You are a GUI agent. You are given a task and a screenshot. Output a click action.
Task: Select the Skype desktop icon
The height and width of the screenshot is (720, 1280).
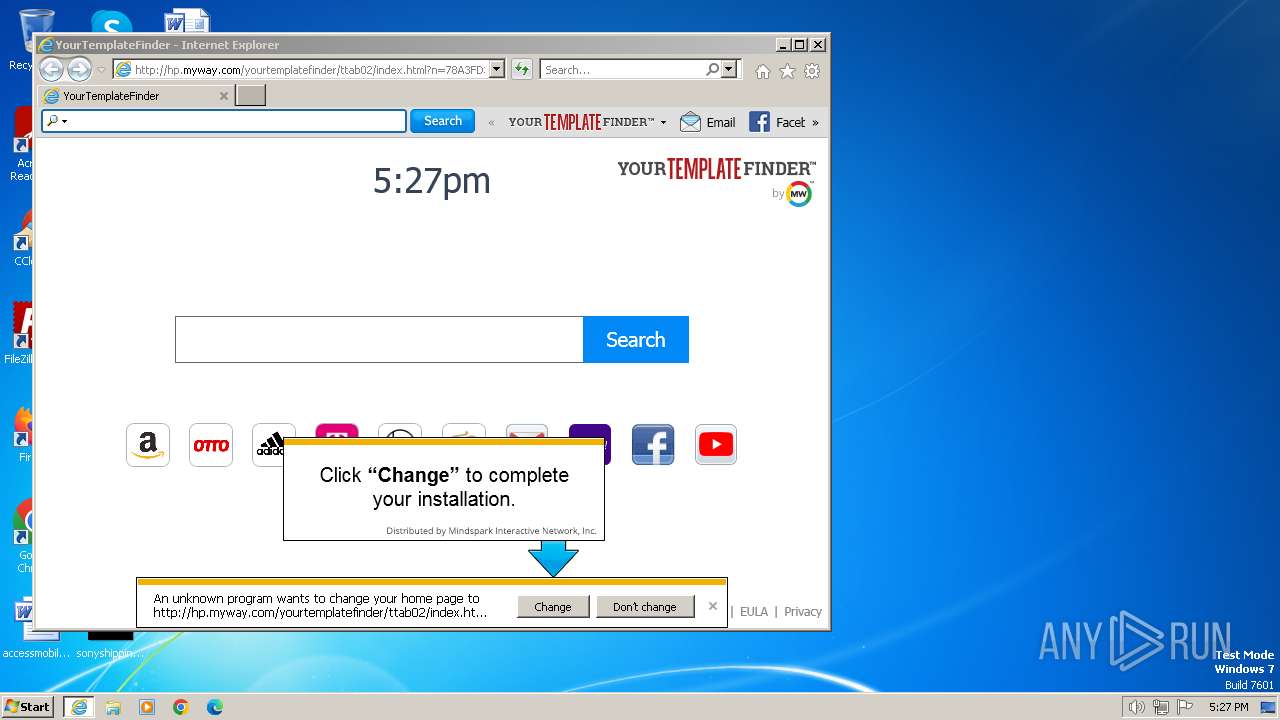click(111, 22)
